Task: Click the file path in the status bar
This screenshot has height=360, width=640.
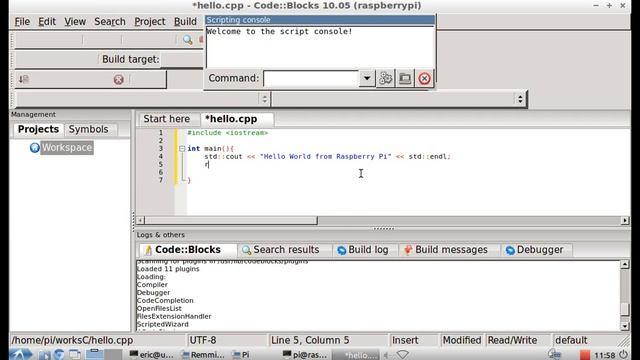Action: 72,340
